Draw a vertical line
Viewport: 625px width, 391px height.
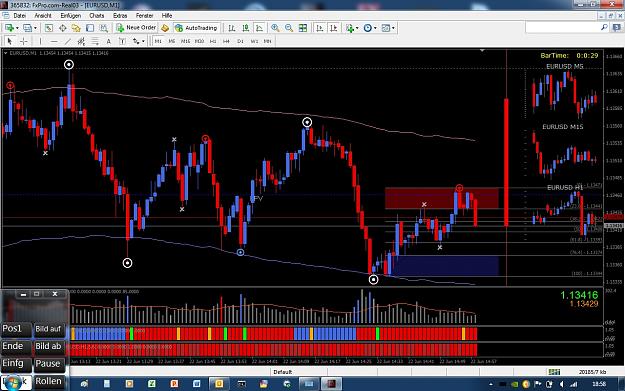point(40,41)
